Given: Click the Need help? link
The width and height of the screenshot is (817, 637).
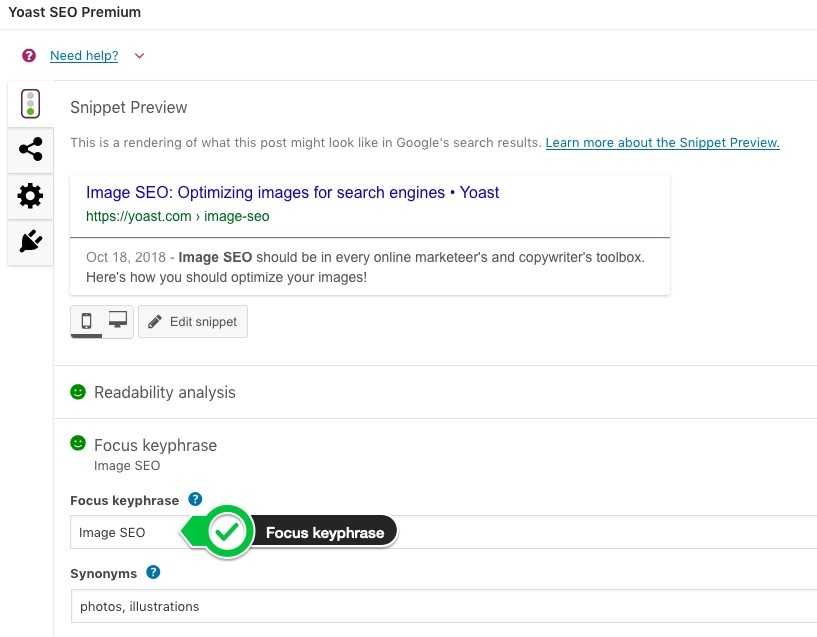Looking at the screenshot, I should (84, 56).
